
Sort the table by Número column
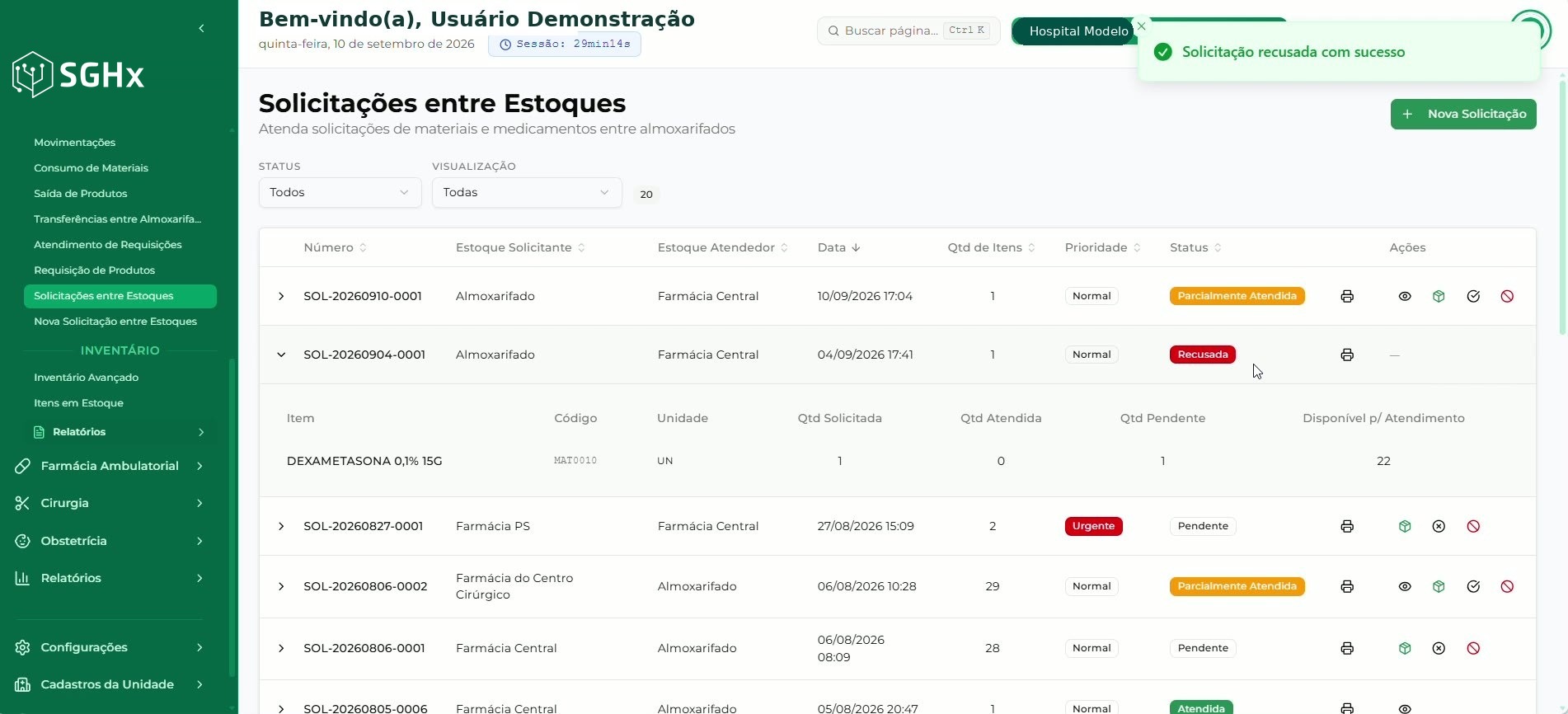(335, 247)
